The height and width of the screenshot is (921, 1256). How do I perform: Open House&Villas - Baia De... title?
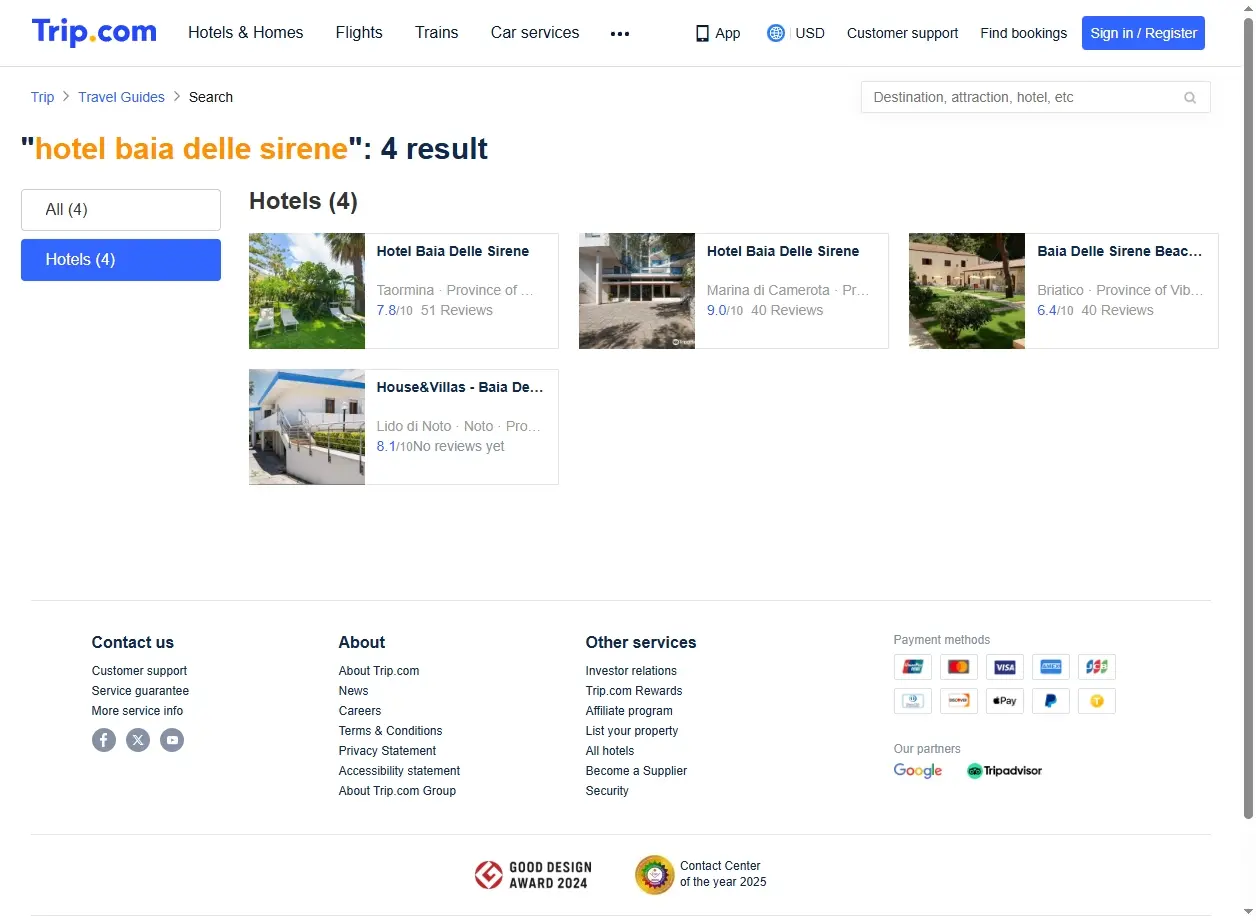460,387
